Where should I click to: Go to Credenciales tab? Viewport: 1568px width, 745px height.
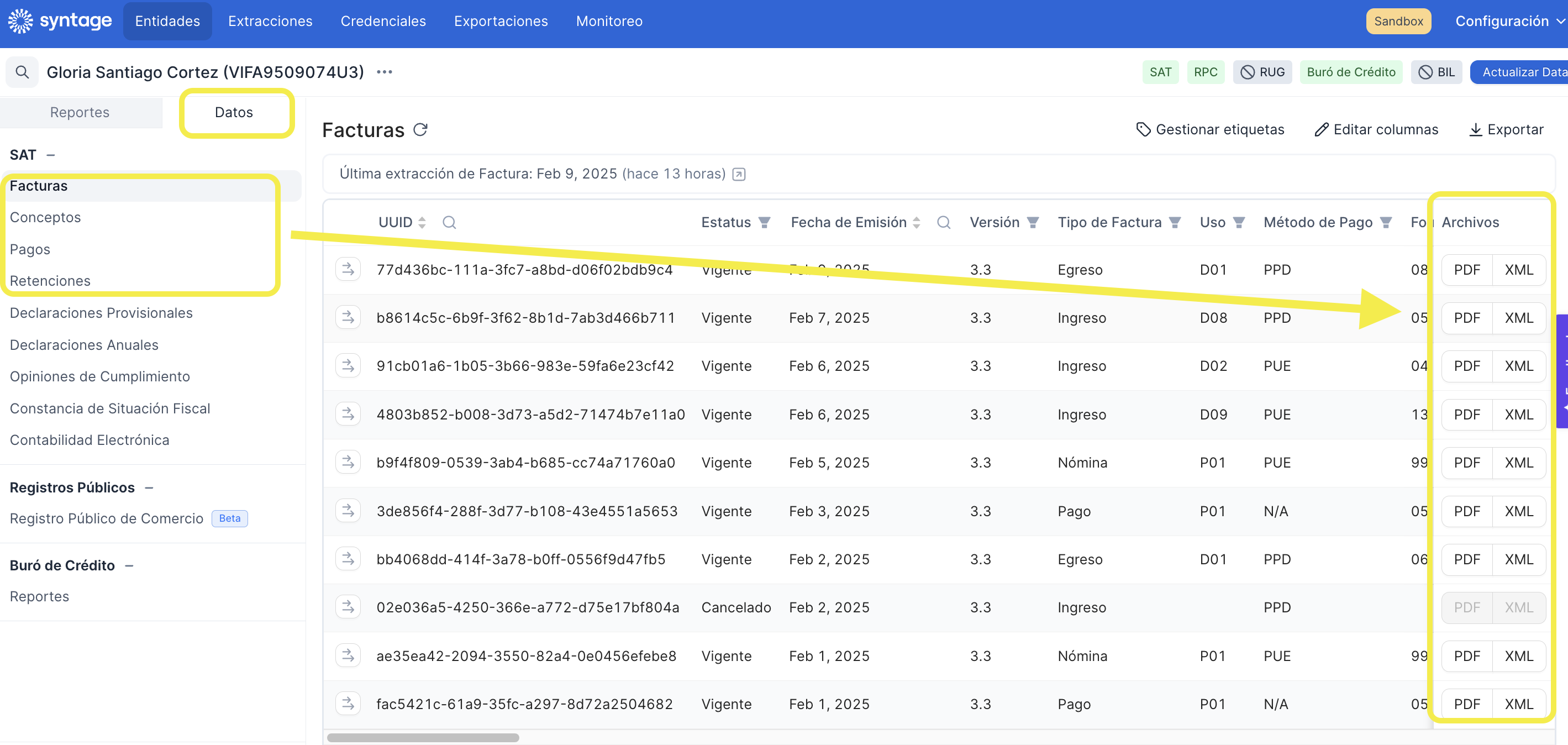pos(383,20)
